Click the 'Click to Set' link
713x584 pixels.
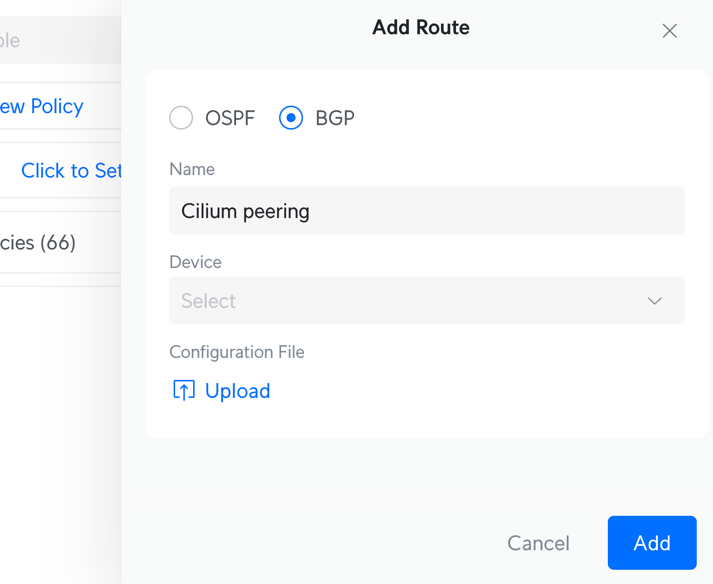pos(70,171)
